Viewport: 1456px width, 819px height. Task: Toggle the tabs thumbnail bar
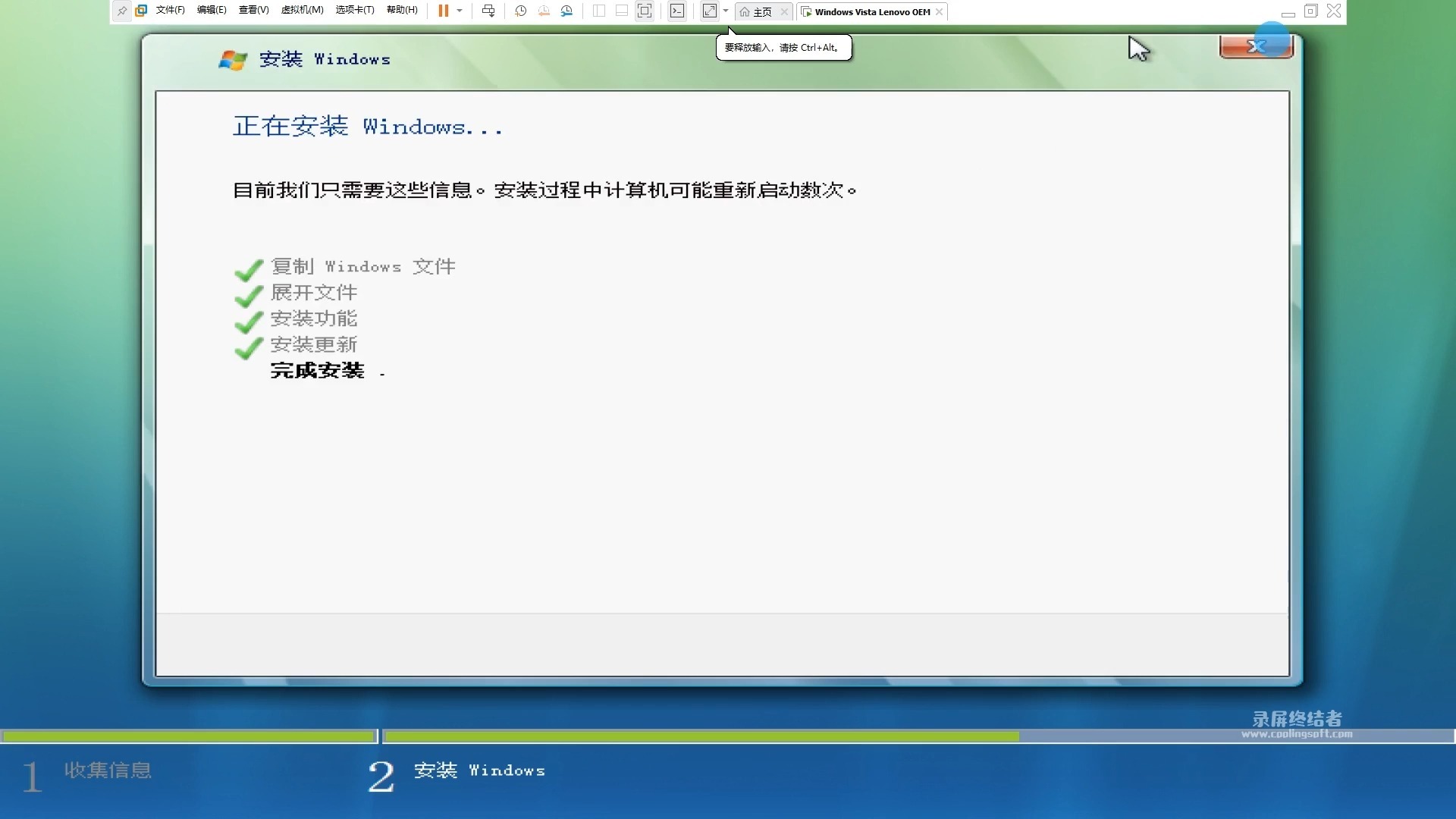[x=622, y=11]
